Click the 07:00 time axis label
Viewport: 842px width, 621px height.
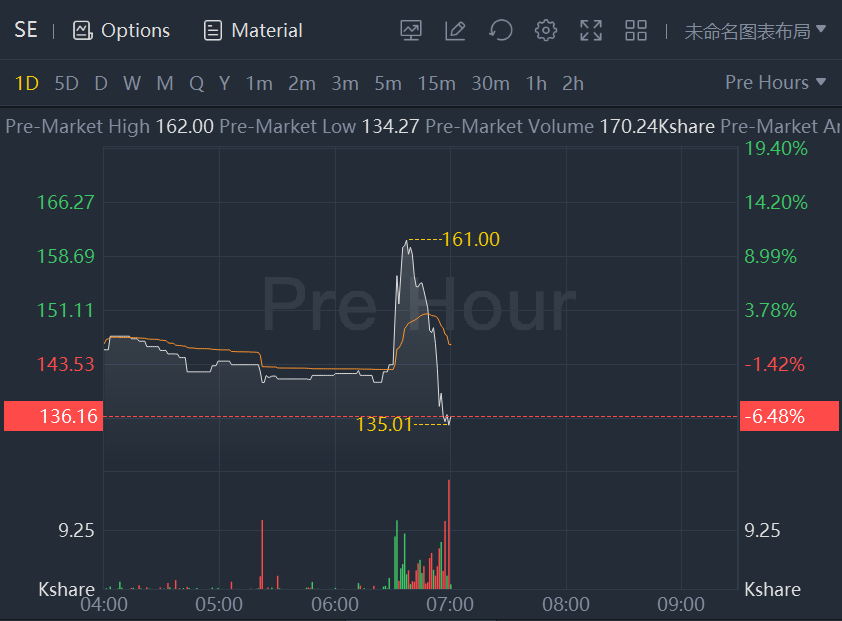[x=450, y=605]
